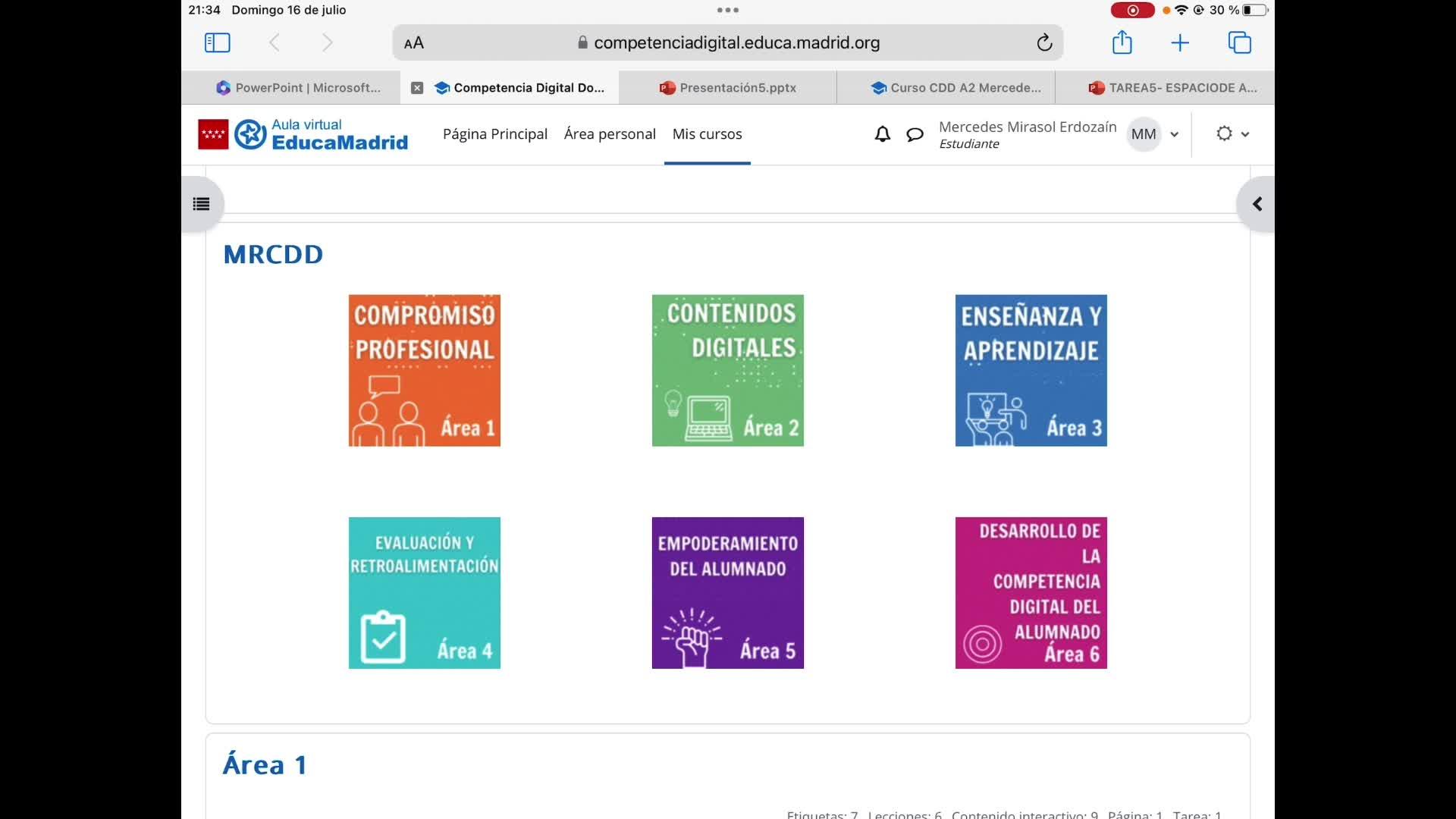
Task: Open reader view AA text options
Action: click(414, 43)
